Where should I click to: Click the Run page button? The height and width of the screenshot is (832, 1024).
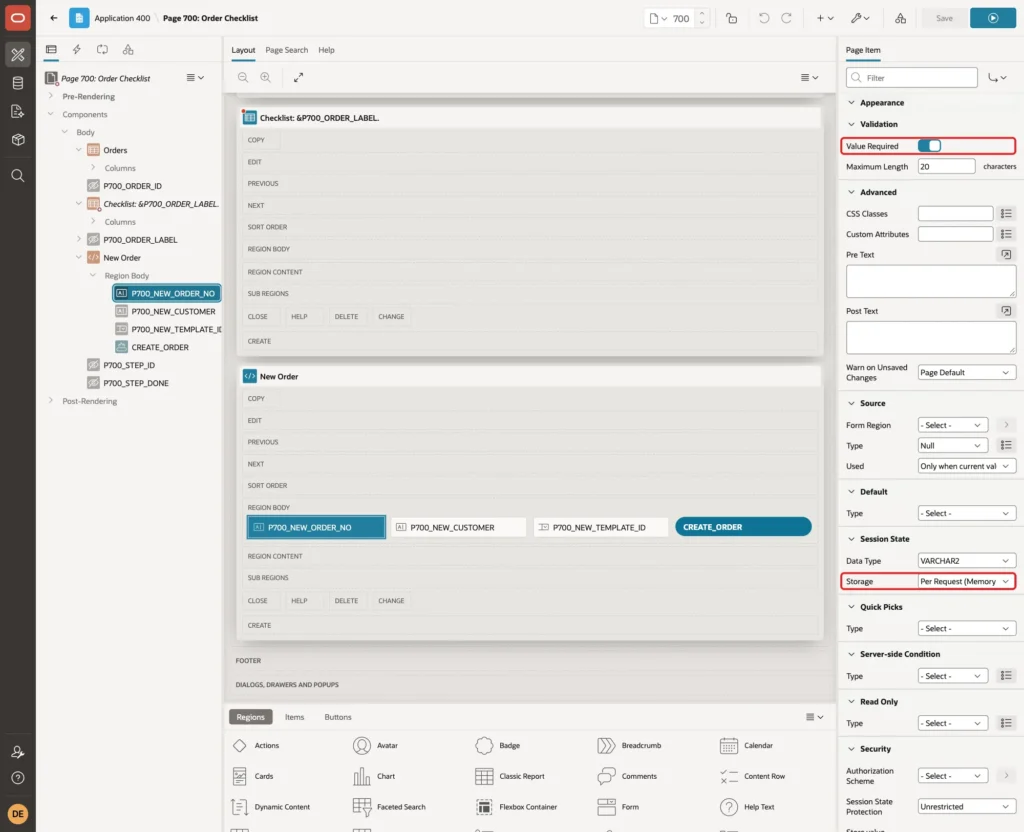point(992,18)
